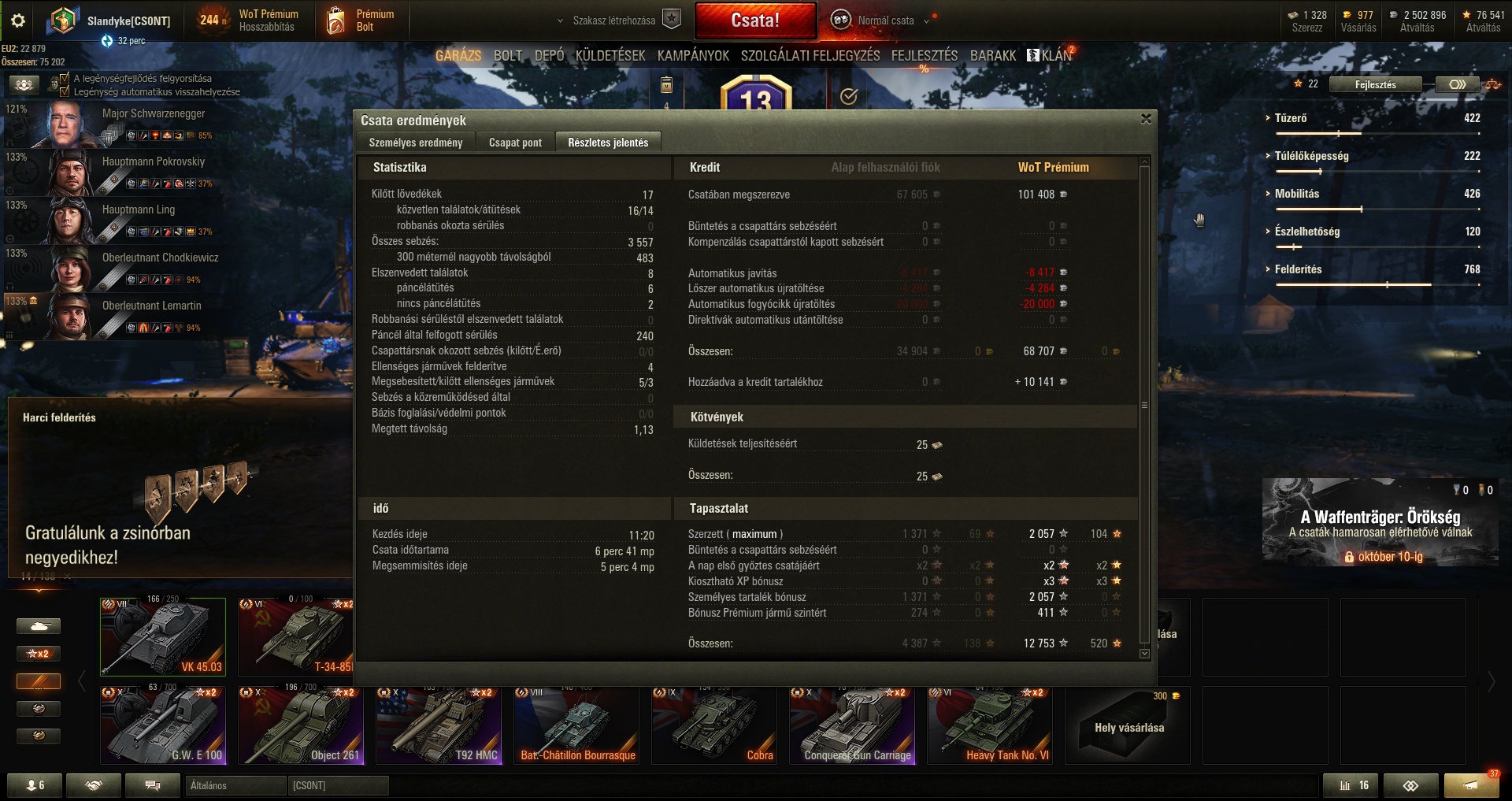The image size is (1512, 801).
Task: Expand the Tűzerő stat
Action: [1373, 118]
